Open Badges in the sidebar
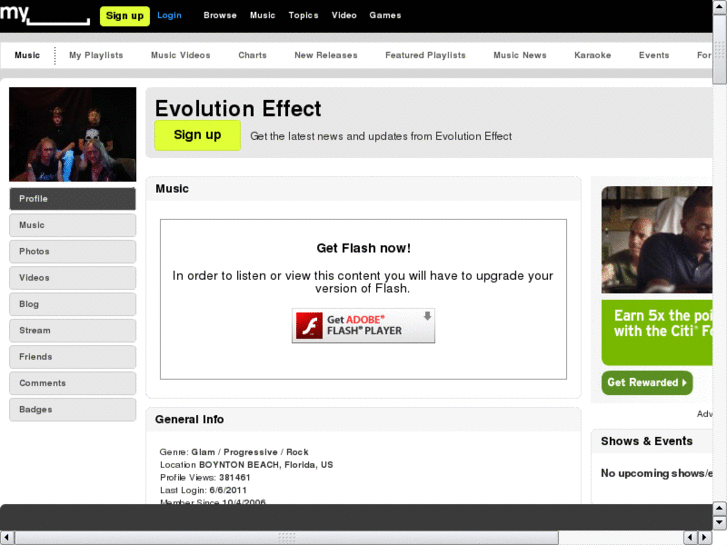The image size is (727, 545). (x=72, y=410)
